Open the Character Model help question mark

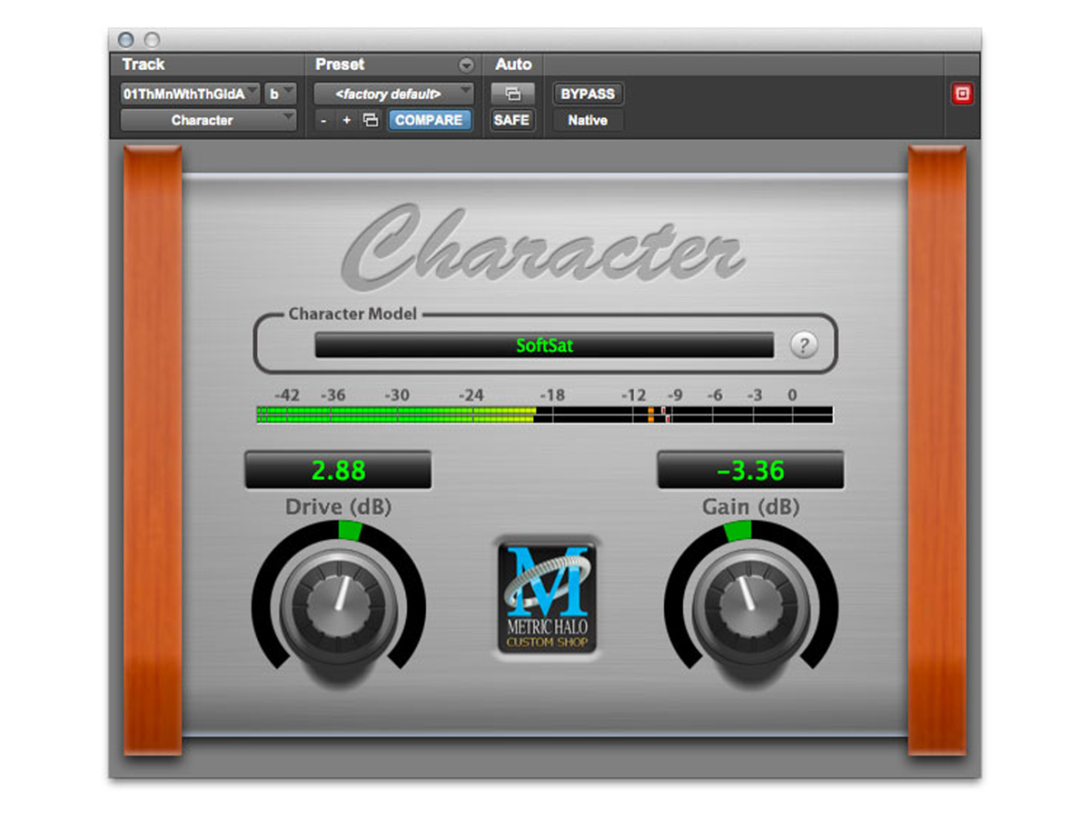804,345
